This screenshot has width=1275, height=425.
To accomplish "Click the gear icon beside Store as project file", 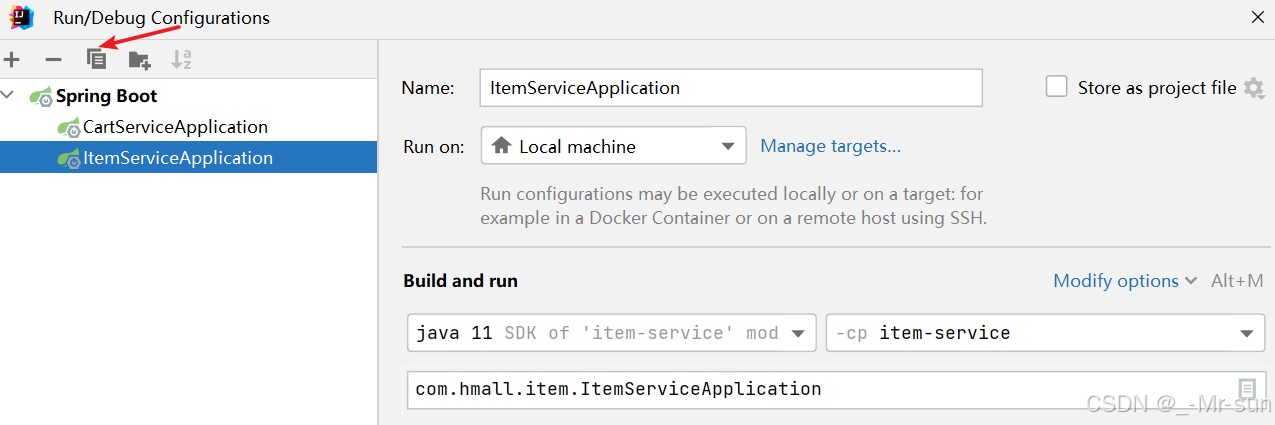I will coord(1253,88).
